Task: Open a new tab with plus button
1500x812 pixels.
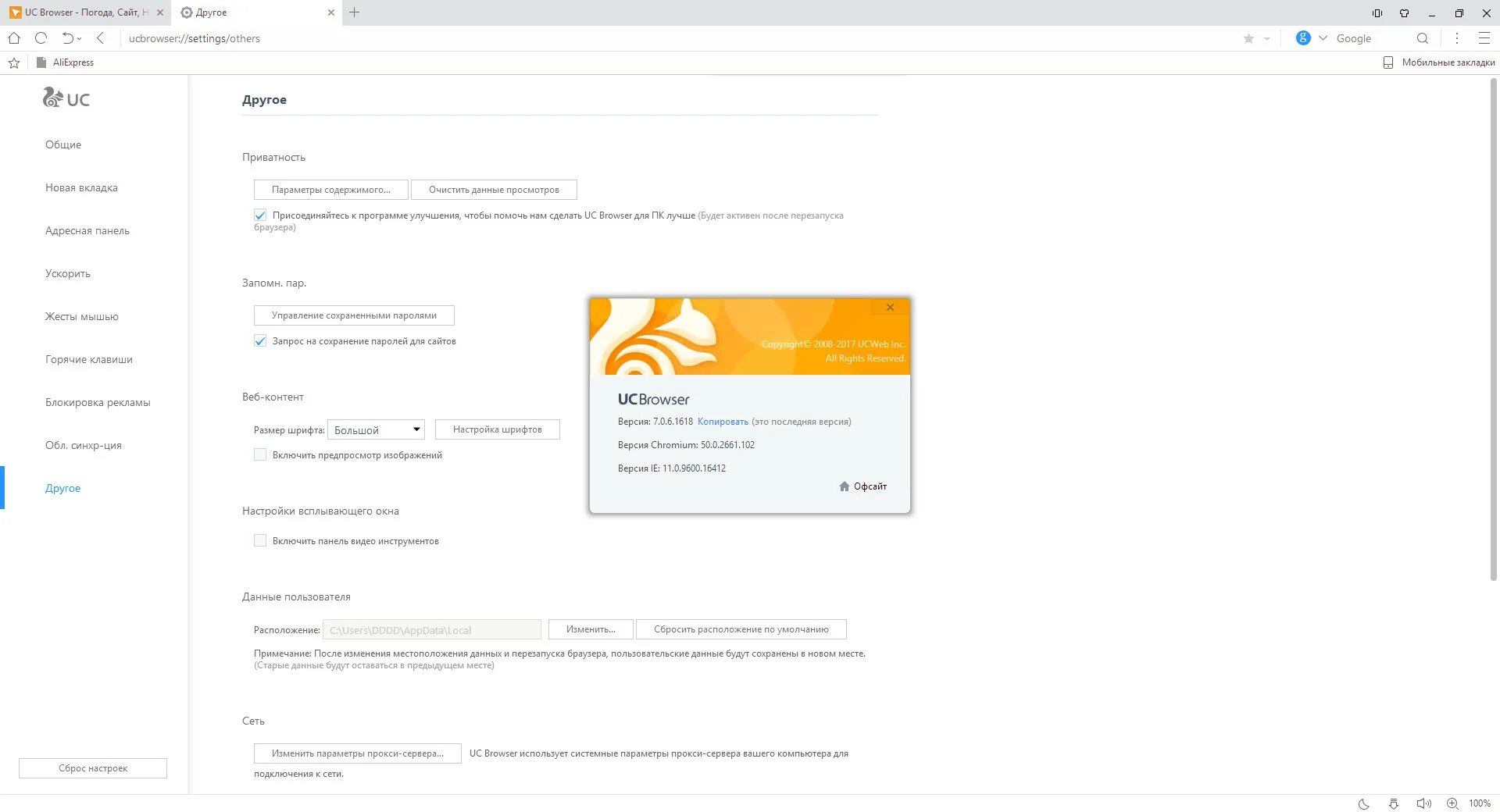Action: pos(355,12)
